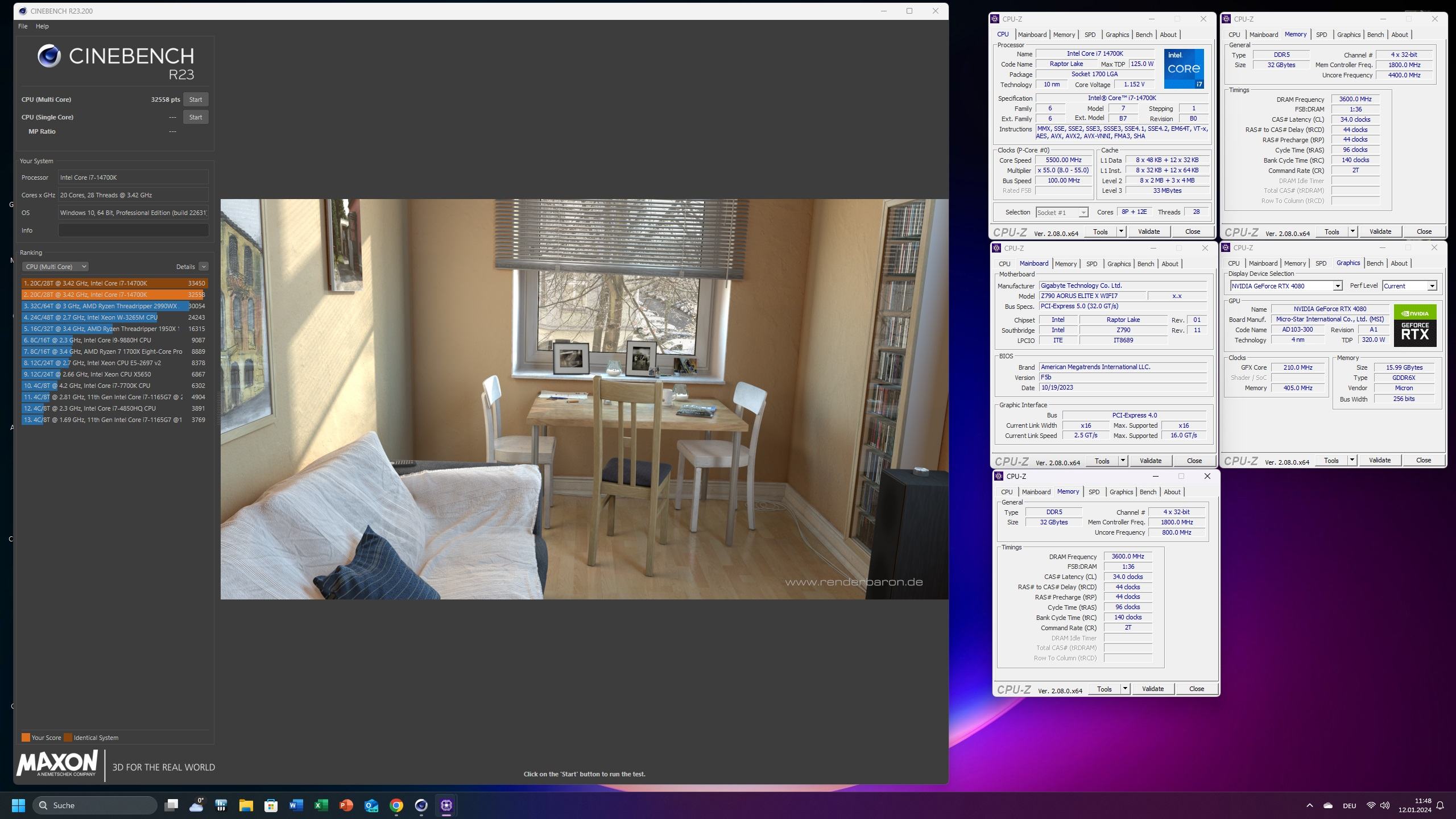Start the CPU (Multi Core) benchmark

pyautogui.click(x=196, y=100)
